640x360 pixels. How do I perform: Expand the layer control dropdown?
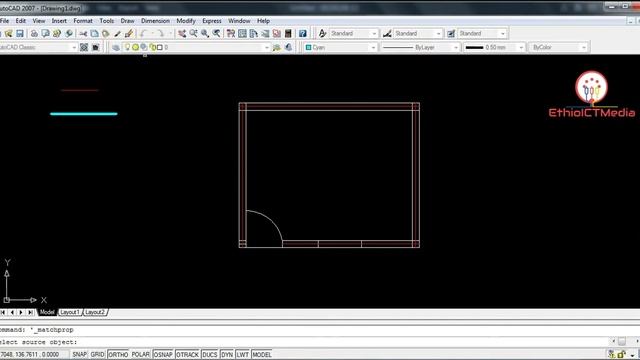click(x=267, y=47)
